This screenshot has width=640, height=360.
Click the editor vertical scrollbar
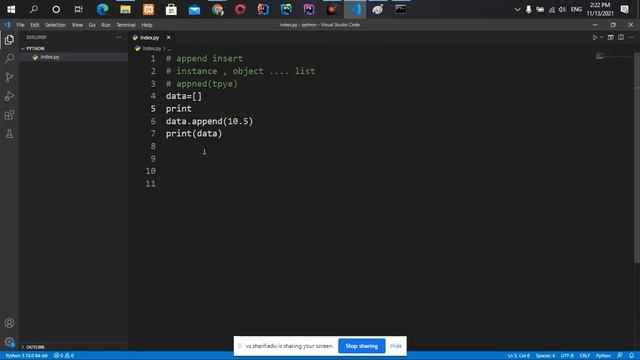[637, 158]
